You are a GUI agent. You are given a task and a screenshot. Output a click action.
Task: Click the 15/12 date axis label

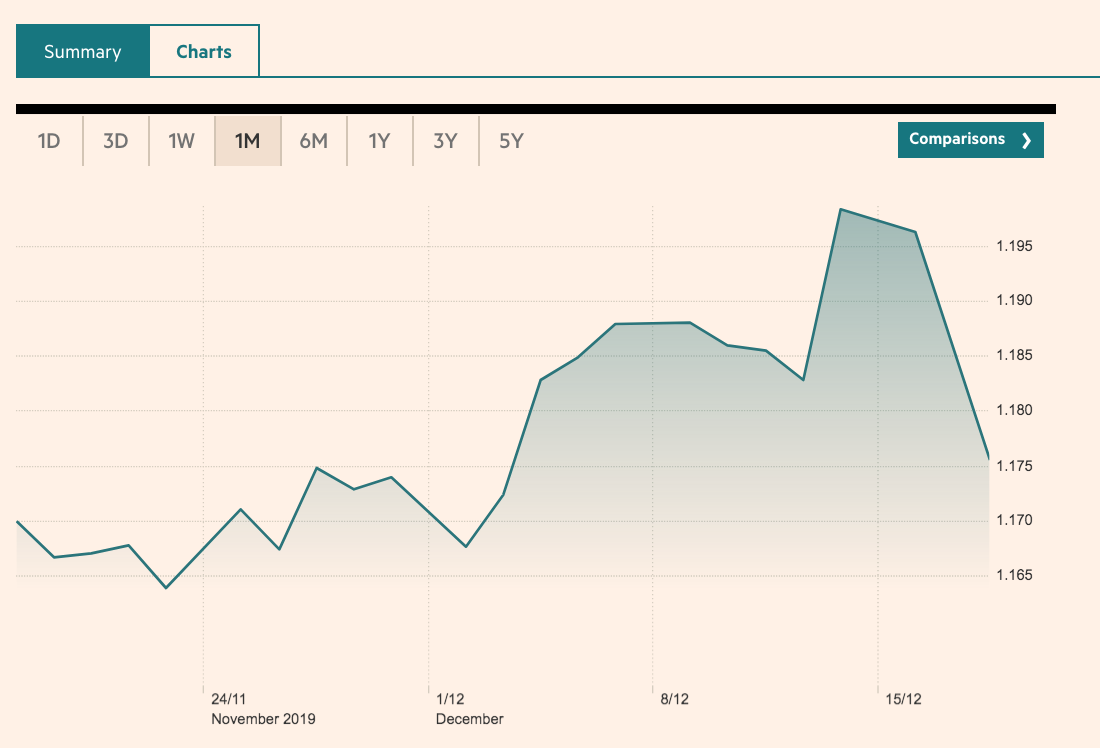coord(903,699)
